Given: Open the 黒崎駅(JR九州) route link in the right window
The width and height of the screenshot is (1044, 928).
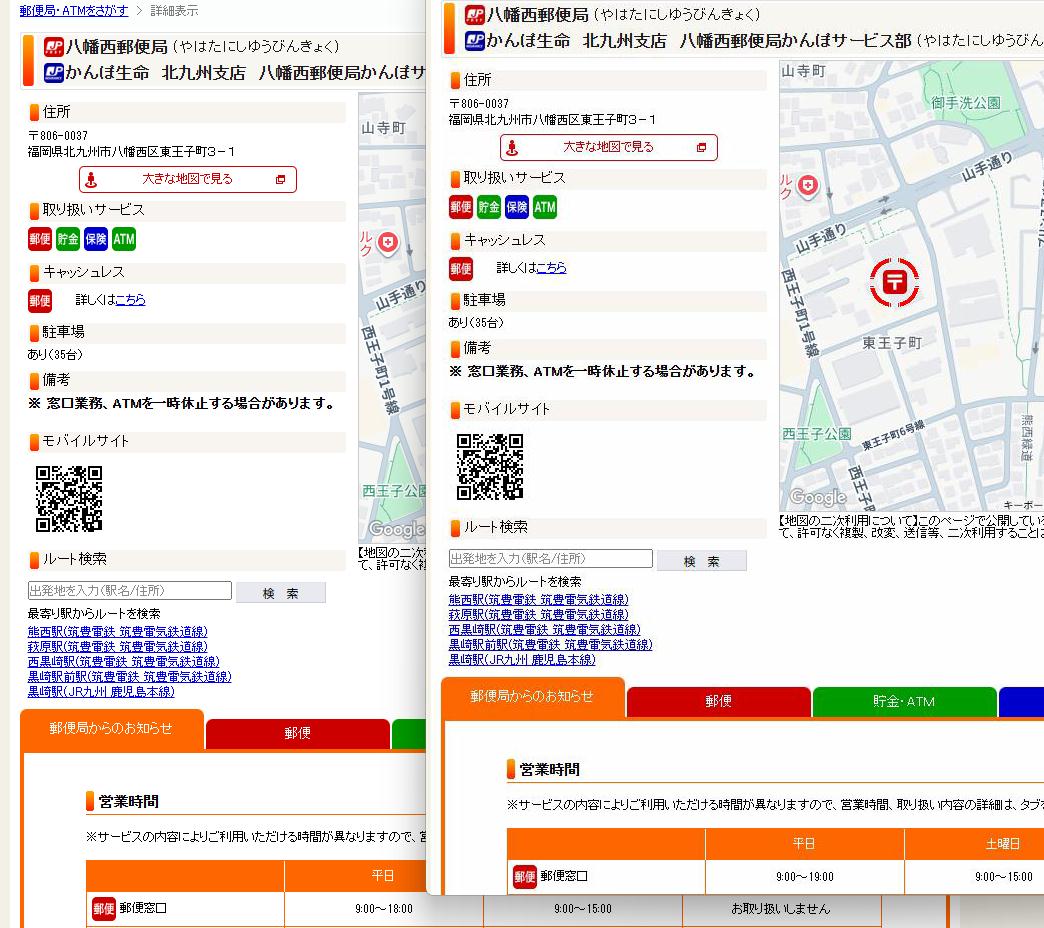Looking at the screenshot, I should tap(521, 660).
